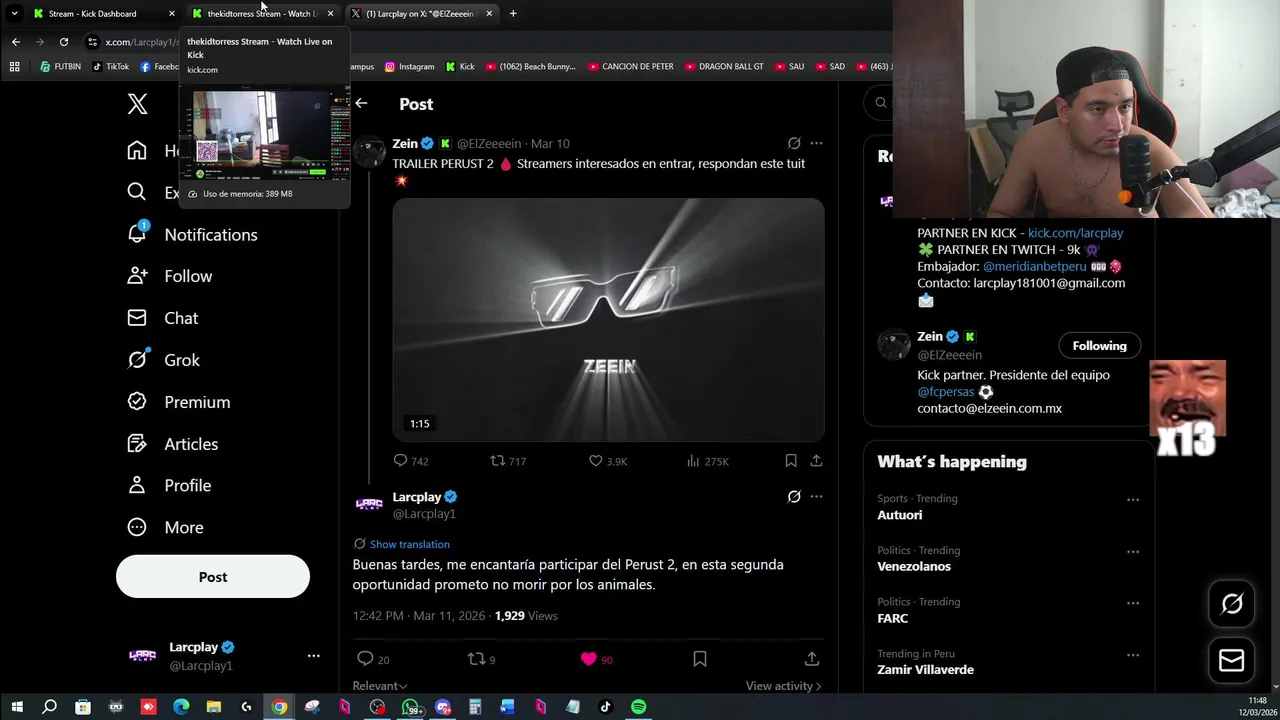
Task: Open options for FARC trend
Action: point(1133,603)
